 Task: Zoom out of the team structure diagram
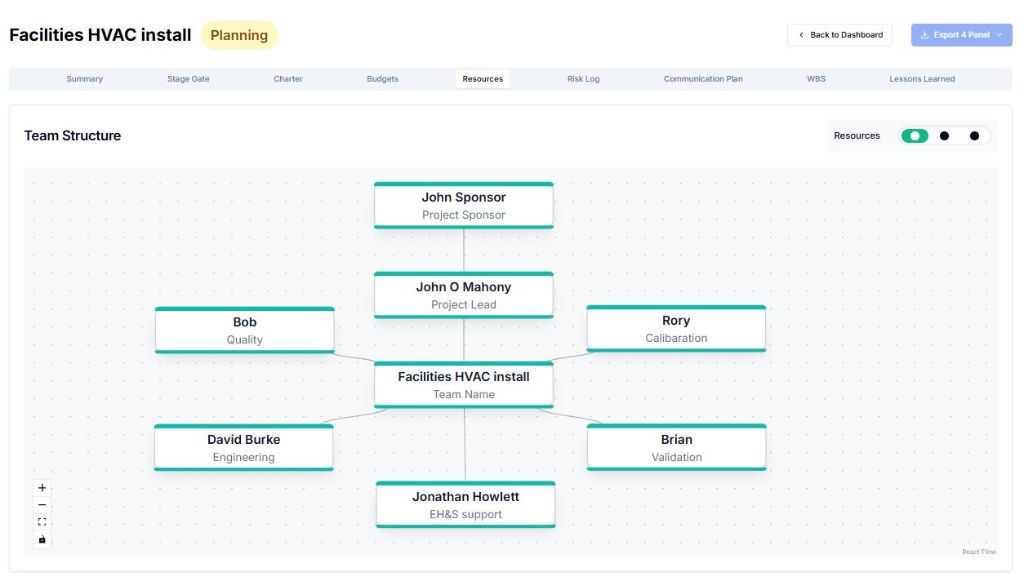pyautogui.click(x=41, y=504)
